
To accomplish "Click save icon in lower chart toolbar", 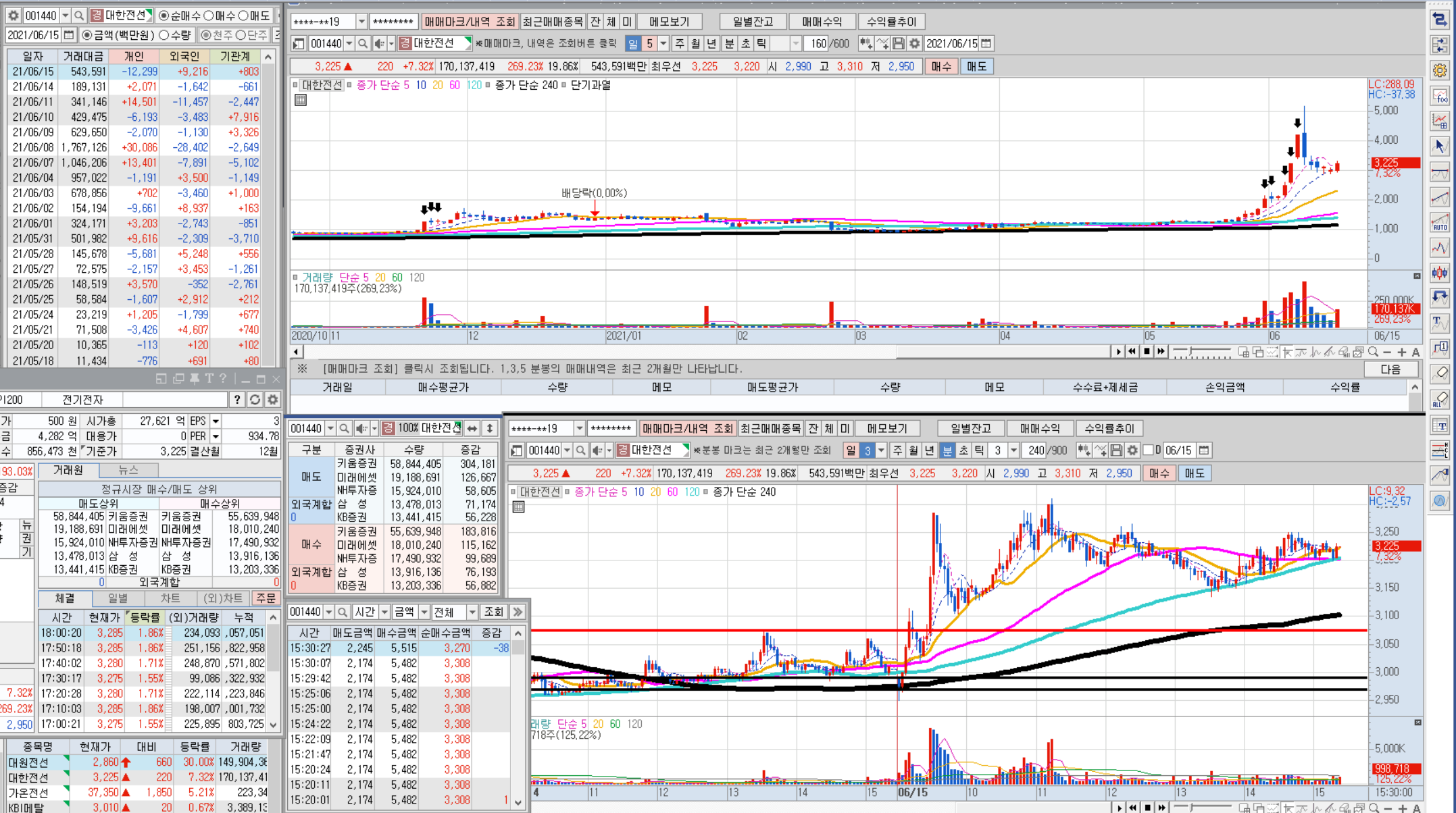I will [x=1116, y=450].
